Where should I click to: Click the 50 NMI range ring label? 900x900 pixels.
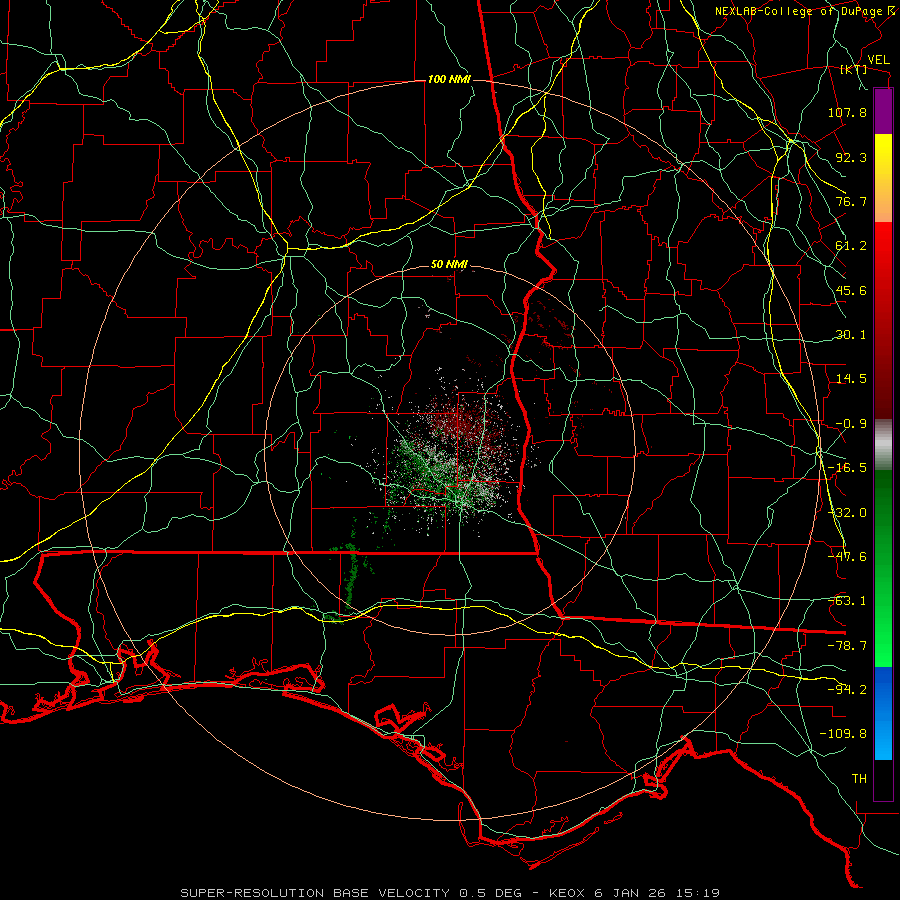(x=449, y=265)
